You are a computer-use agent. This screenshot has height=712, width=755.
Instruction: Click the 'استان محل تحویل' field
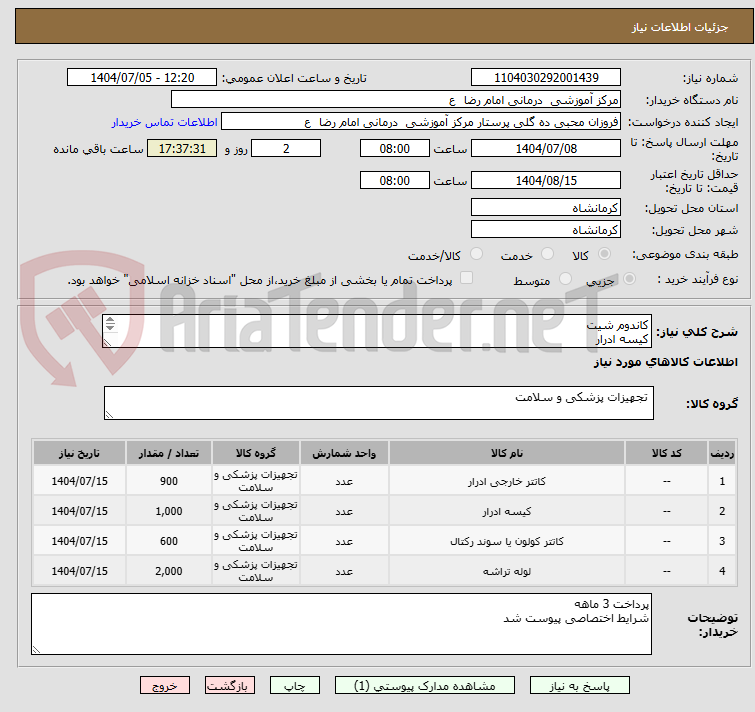546,208
